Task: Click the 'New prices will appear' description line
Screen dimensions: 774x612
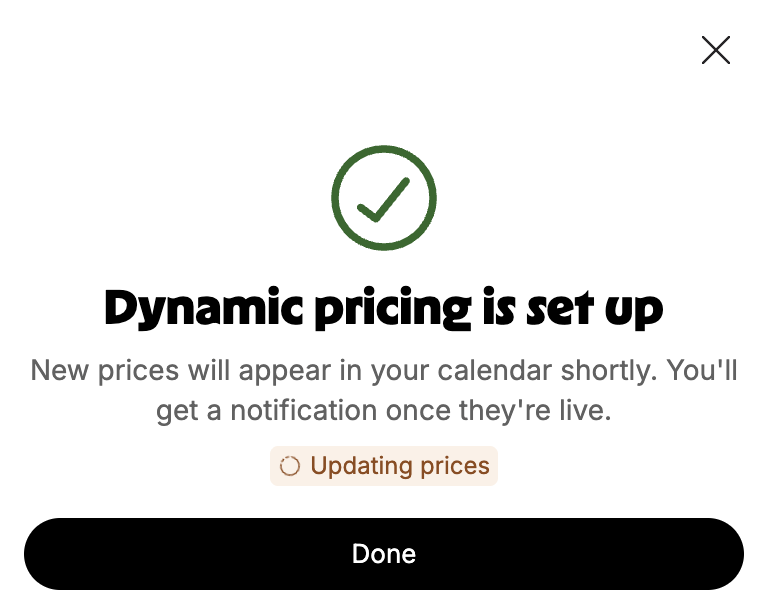Action: click(x=384, y=370)
